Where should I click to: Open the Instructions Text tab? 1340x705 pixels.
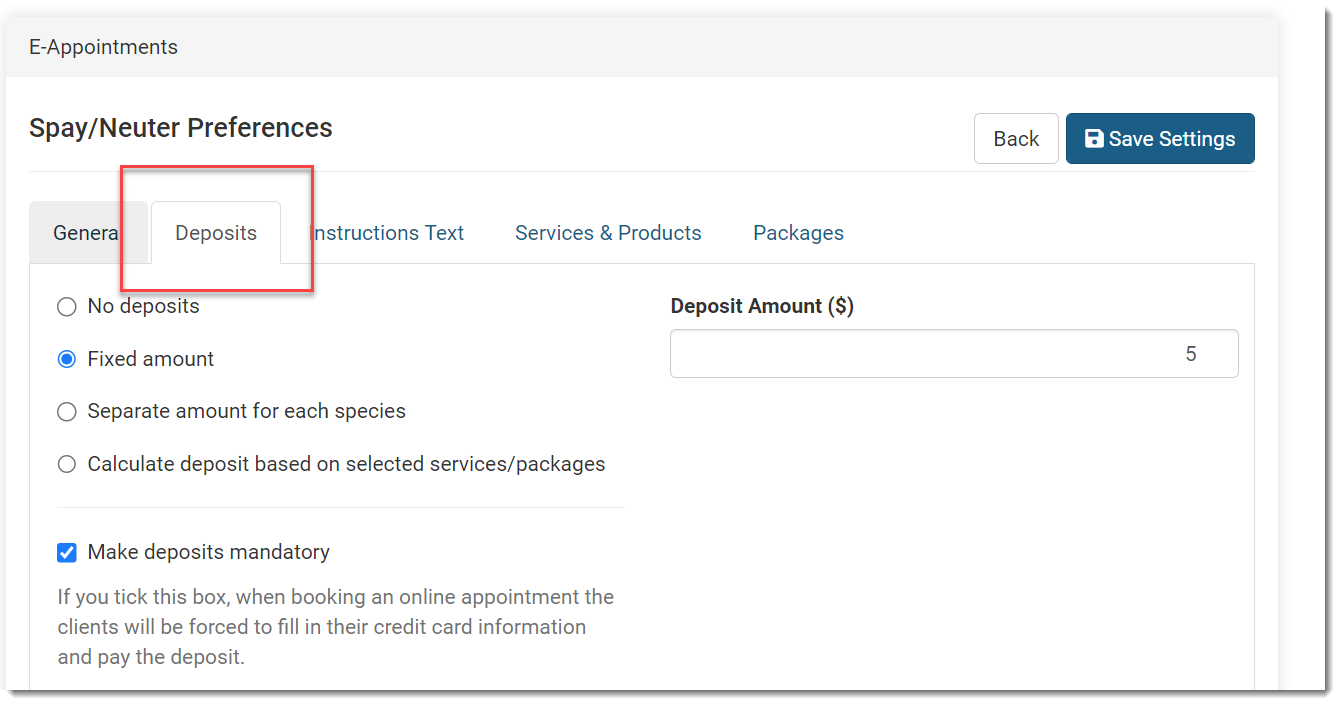point(387,233)
